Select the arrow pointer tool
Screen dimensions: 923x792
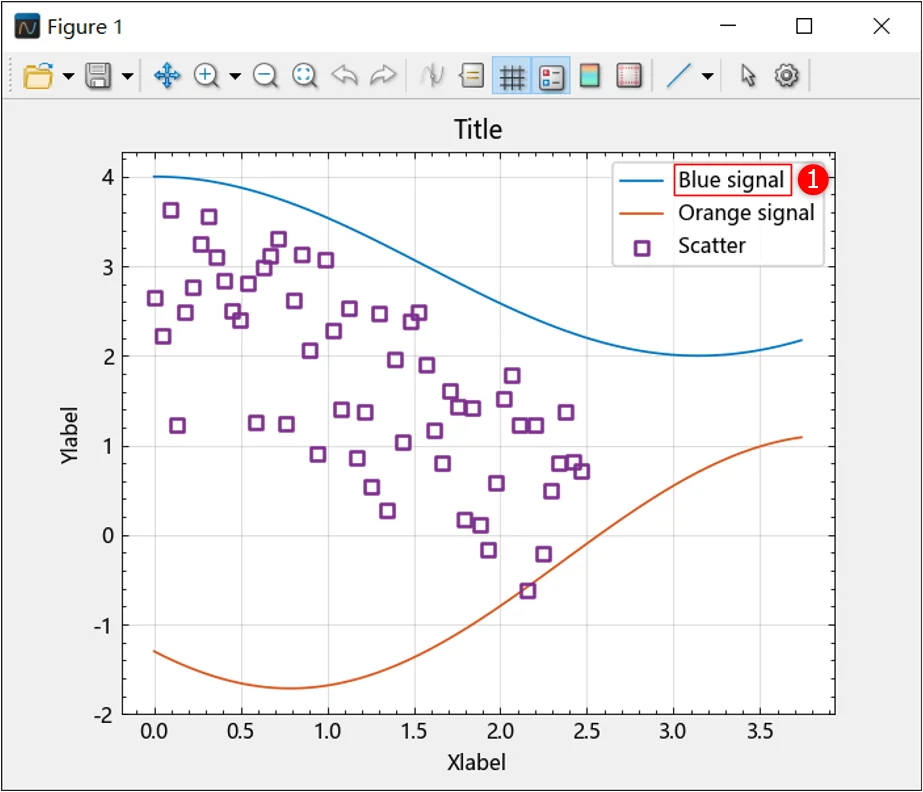pyautogui.click(x=748, y=76)
